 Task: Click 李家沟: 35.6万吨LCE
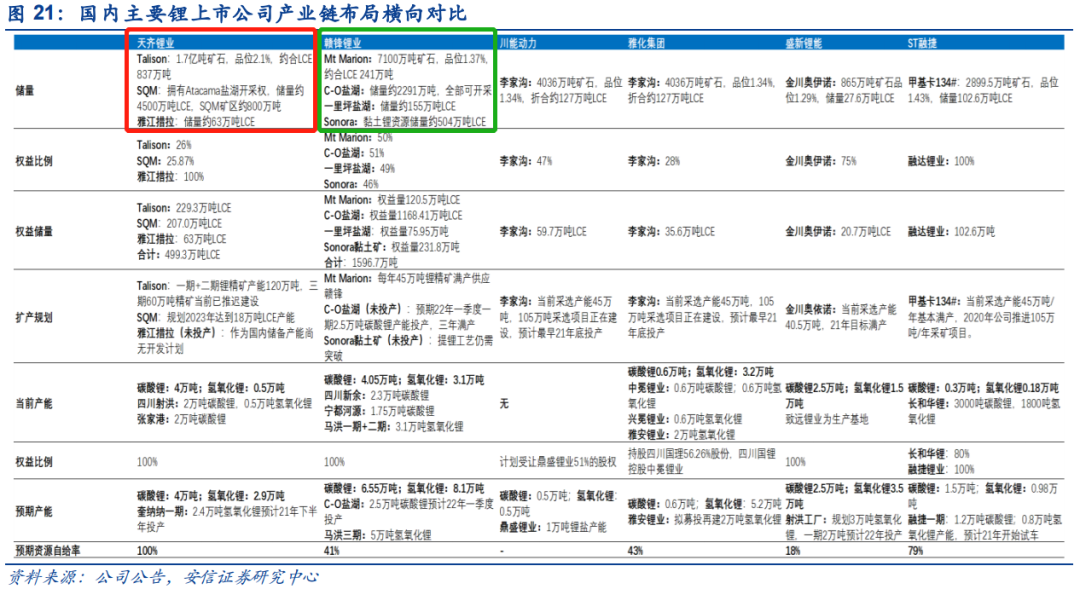tap(671, 231)
